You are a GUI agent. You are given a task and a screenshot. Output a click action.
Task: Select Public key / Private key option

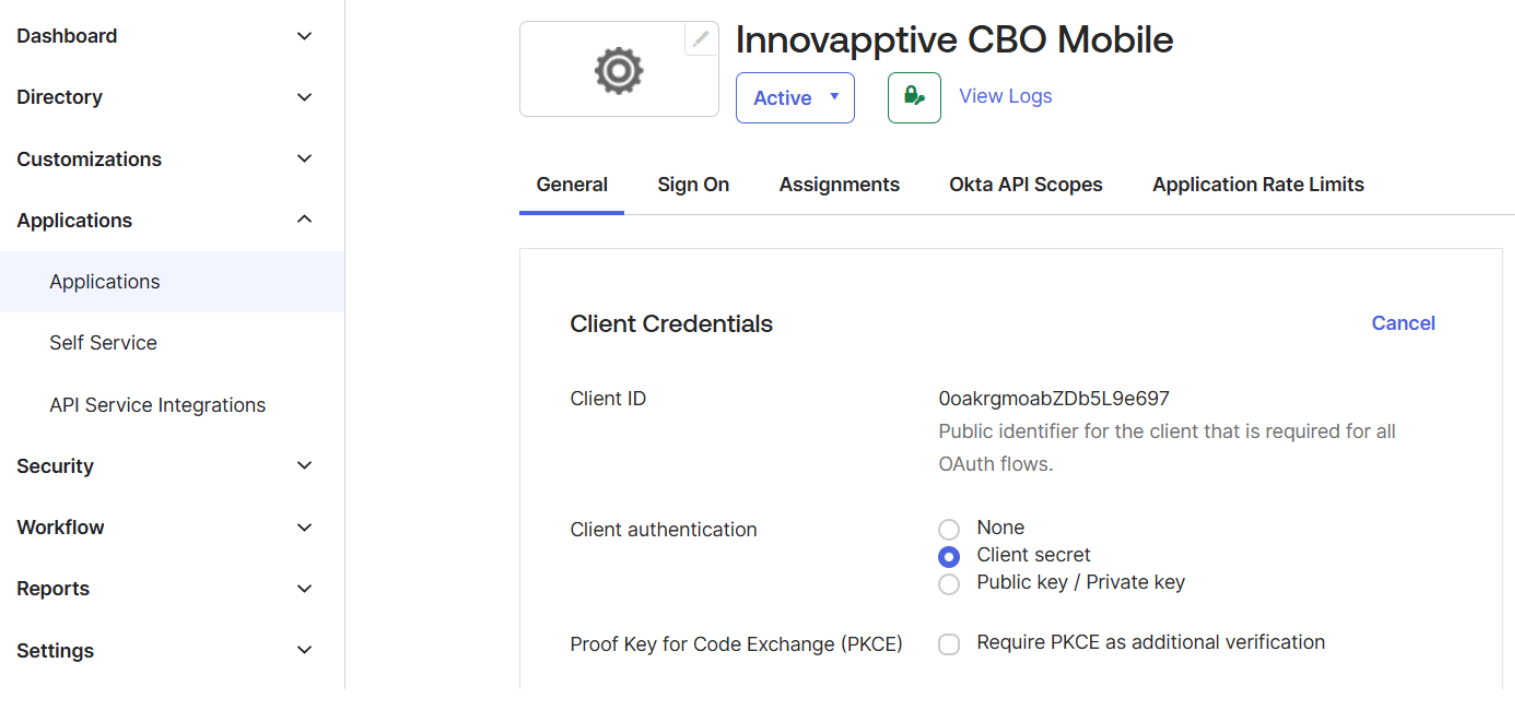[949, 583]
